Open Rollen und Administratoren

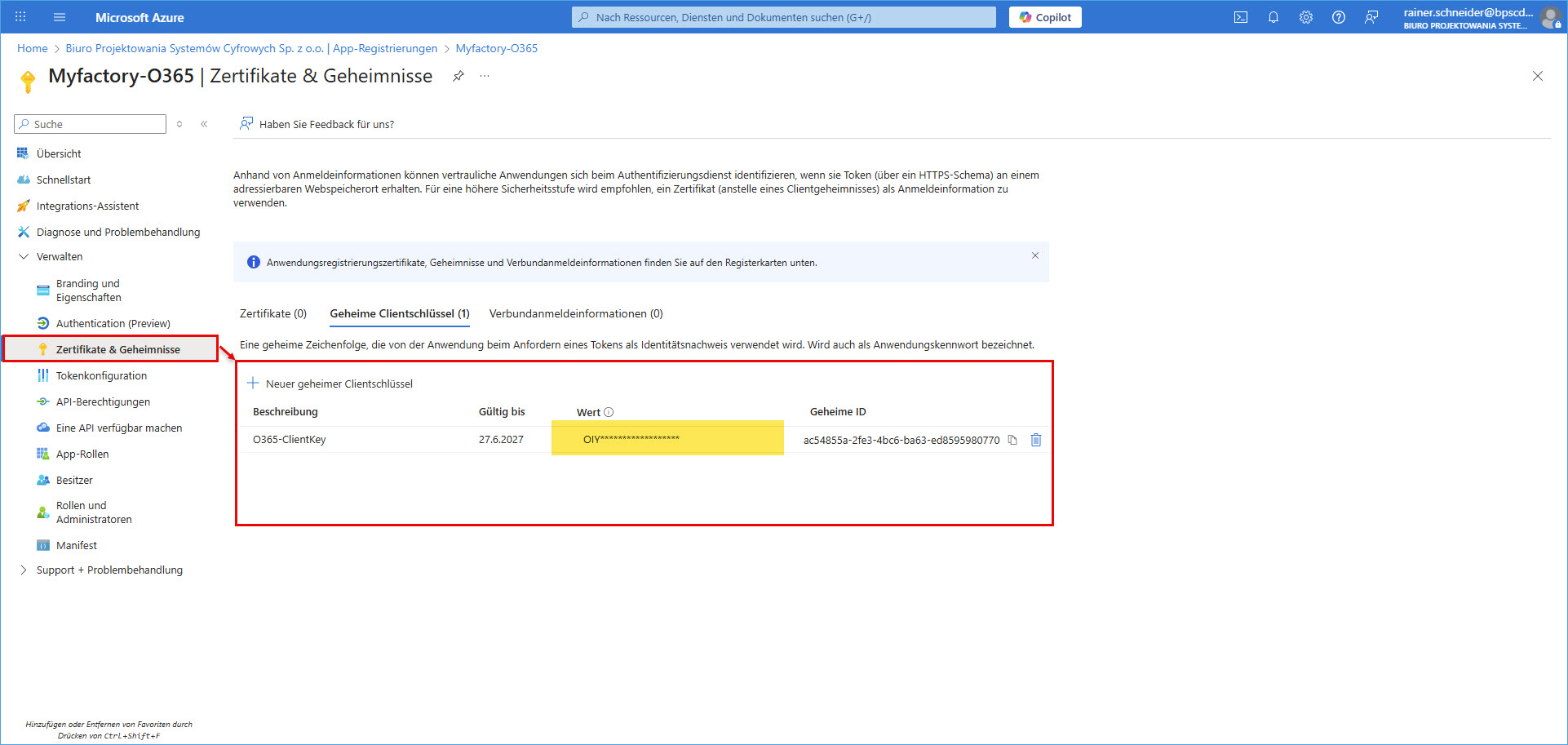pos(94,512)
